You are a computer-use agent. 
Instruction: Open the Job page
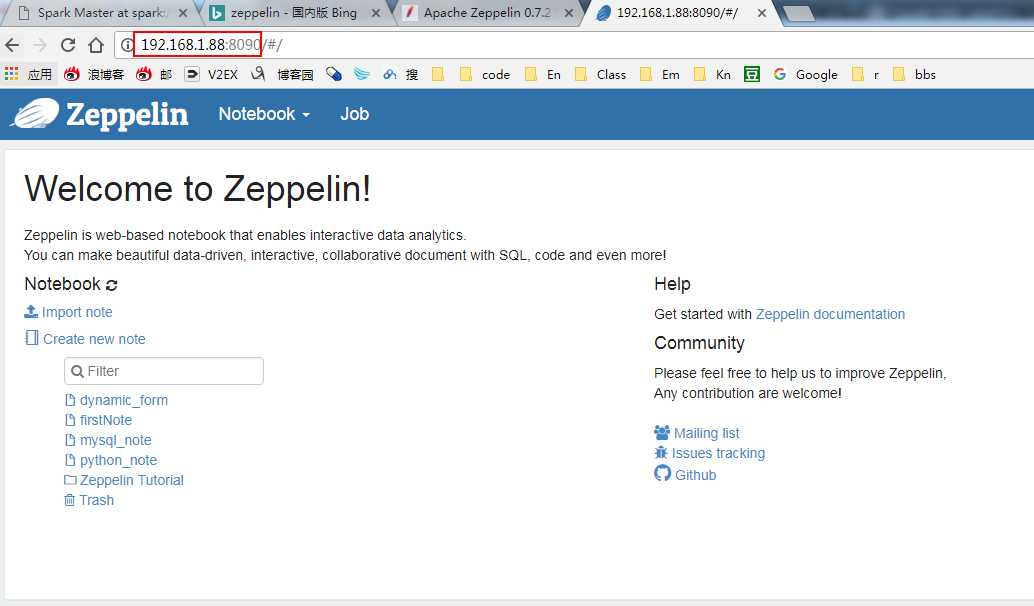tap(354, 114)
